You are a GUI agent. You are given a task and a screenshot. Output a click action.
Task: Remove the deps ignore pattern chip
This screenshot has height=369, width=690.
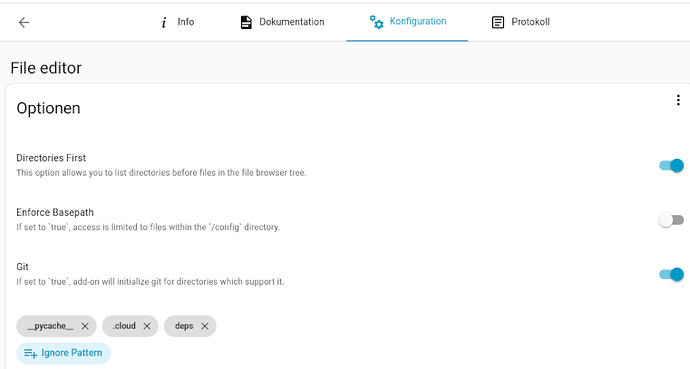pyautogui.click(x=205, y=326)
